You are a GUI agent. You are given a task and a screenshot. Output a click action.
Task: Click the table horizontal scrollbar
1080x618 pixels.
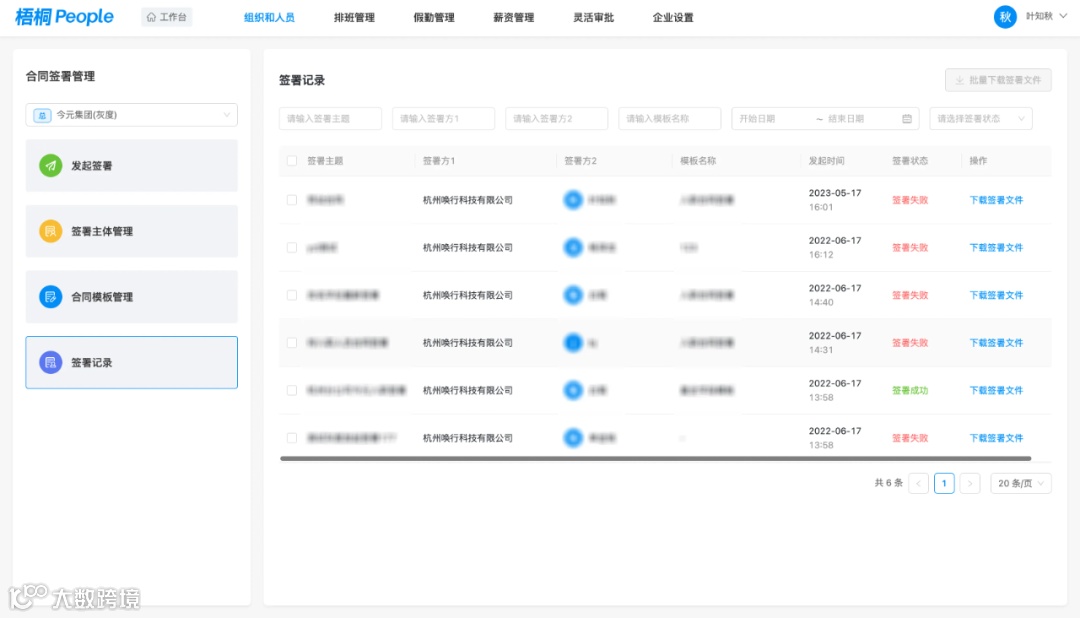tap(655, 458)
